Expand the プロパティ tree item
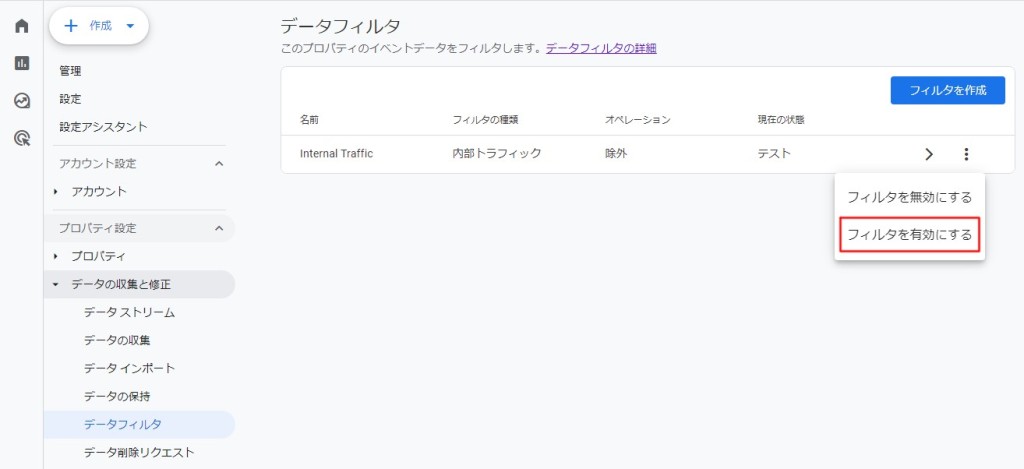This screenshot has width=1024, height=469. [x=56, y=256]
